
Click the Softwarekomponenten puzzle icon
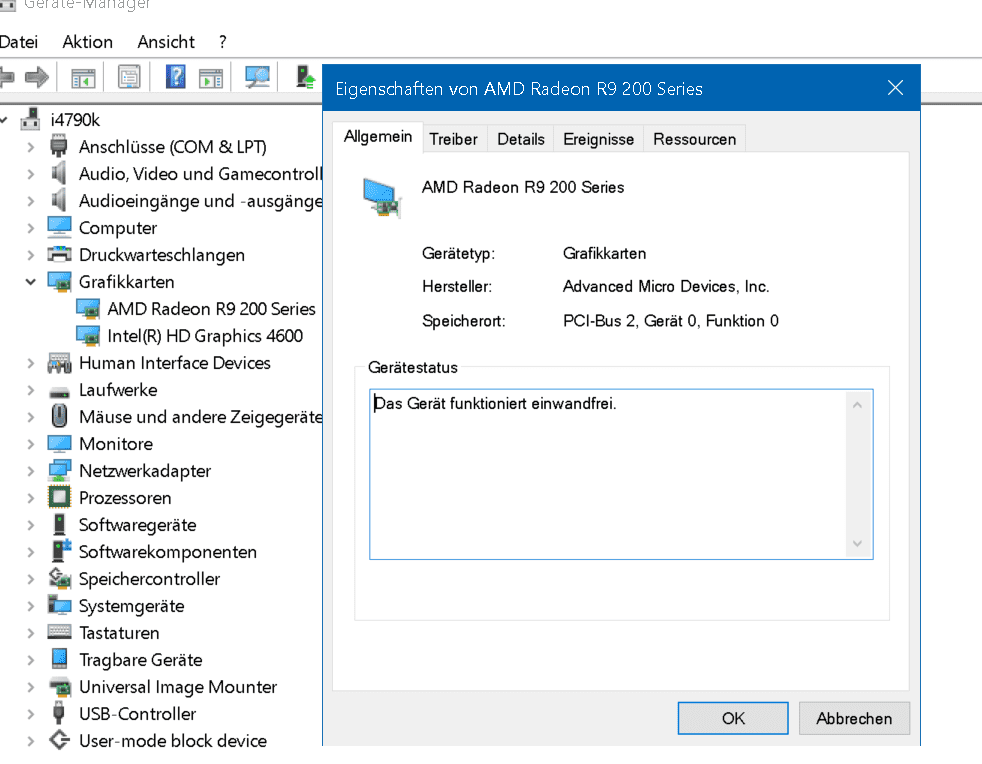(61, 551)
